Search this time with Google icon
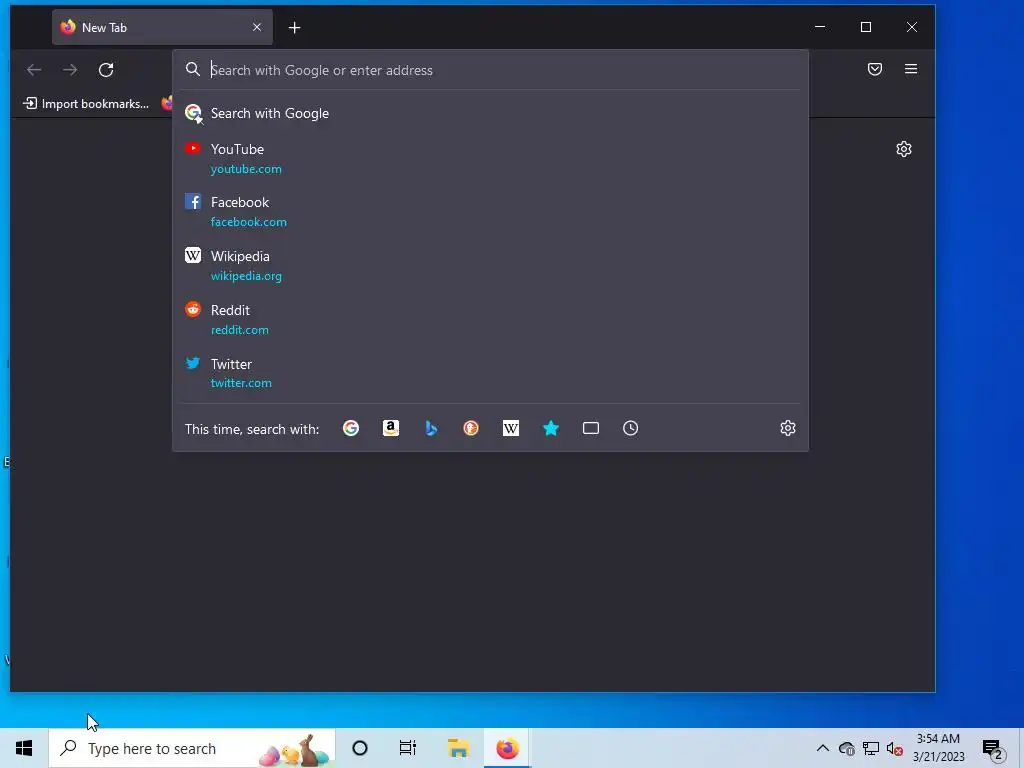This screenshot has width=1024, height=768. point(351,428)
